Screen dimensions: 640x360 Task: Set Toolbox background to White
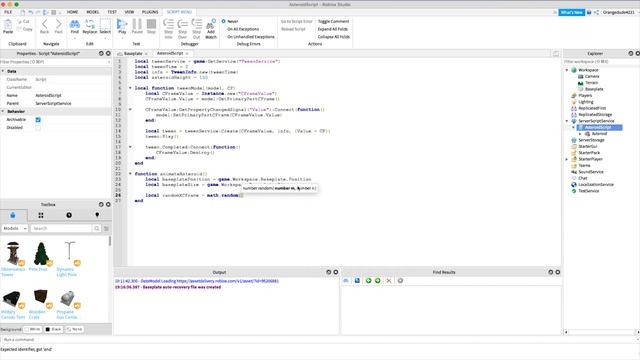[32, 329]
